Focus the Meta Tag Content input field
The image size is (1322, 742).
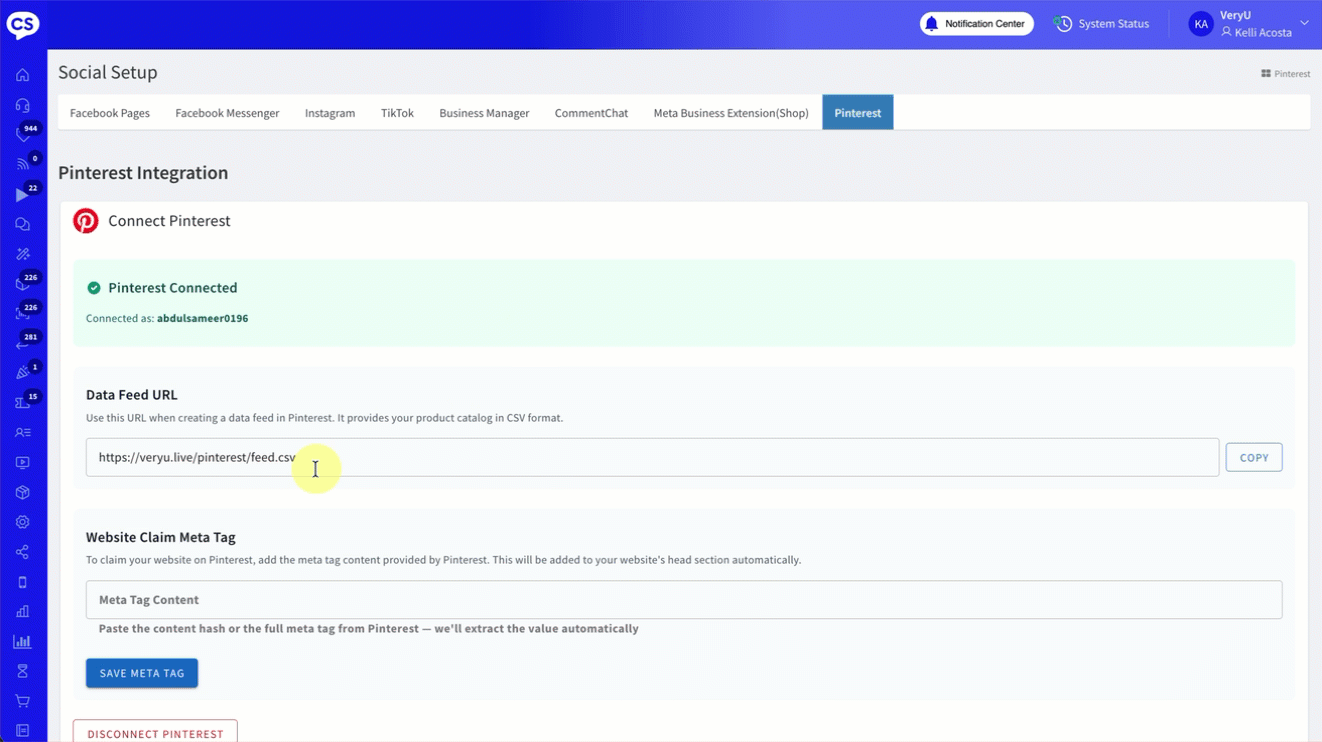pyautogui.click(x=684, y=600)
